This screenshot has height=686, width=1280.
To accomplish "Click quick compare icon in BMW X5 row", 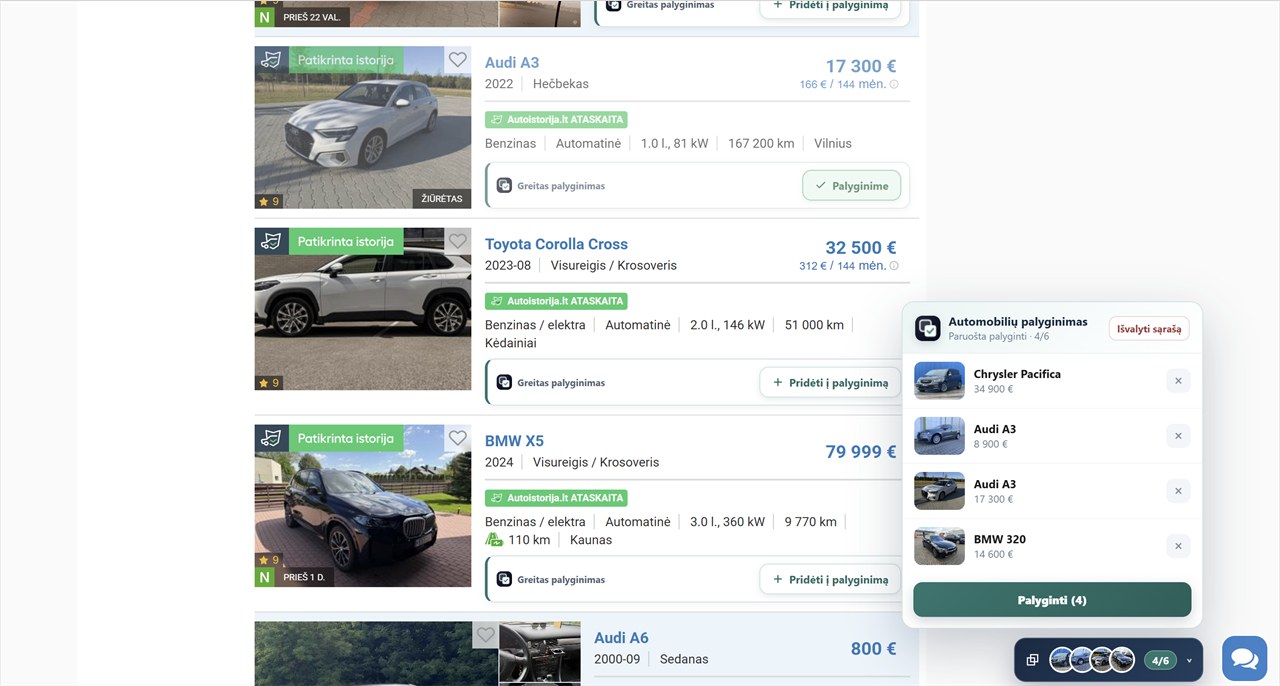I will 505,580.
